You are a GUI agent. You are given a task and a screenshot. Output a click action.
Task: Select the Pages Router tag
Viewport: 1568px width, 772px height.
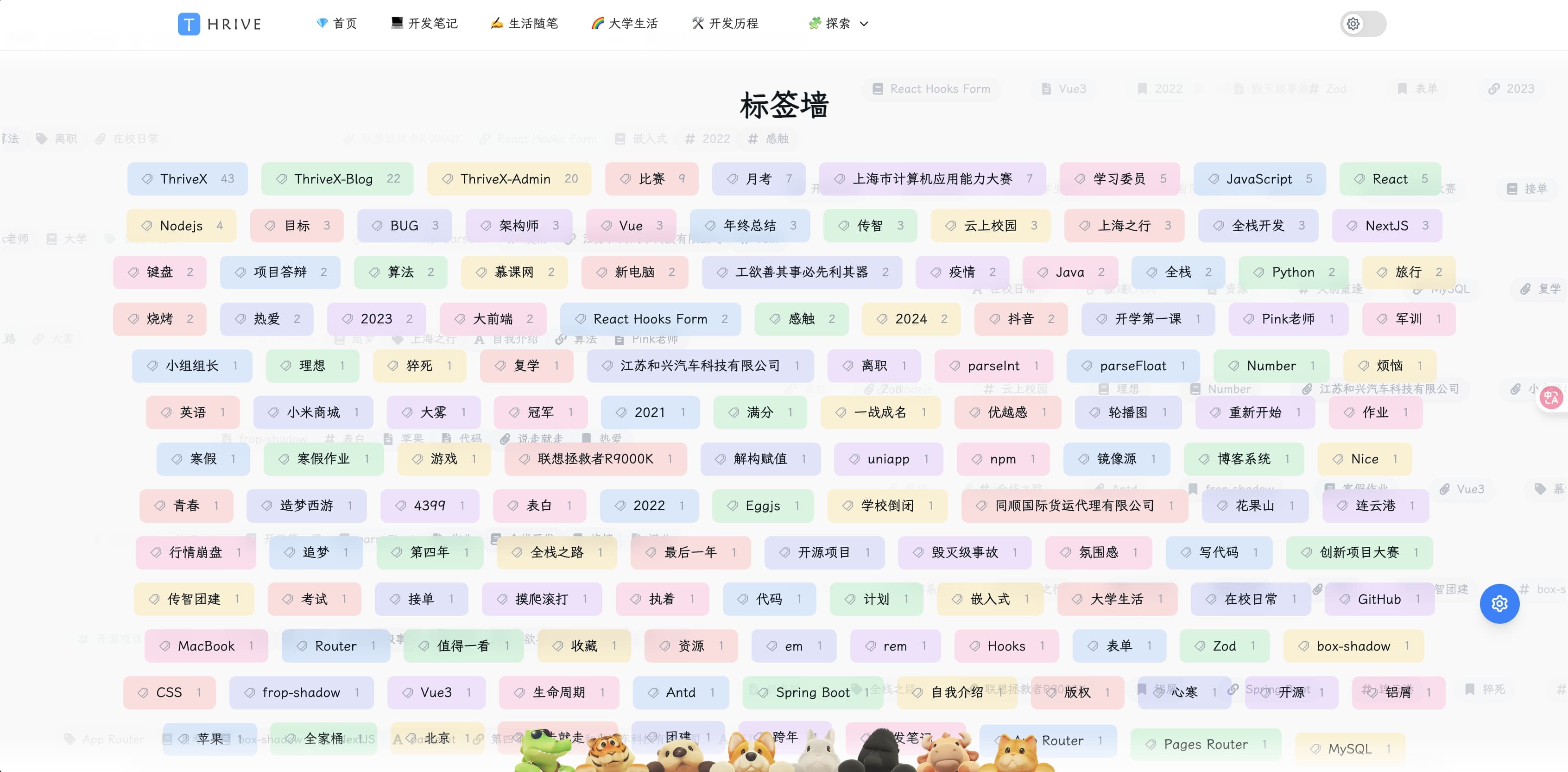click(1205, 744)
